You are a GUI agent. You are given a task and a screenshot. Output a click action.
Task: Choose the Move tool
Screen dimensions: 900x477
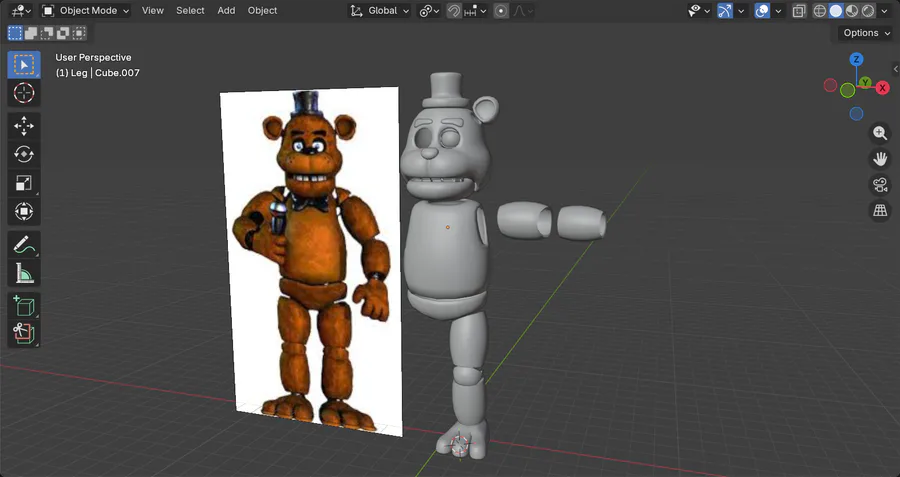click(24, 126)
